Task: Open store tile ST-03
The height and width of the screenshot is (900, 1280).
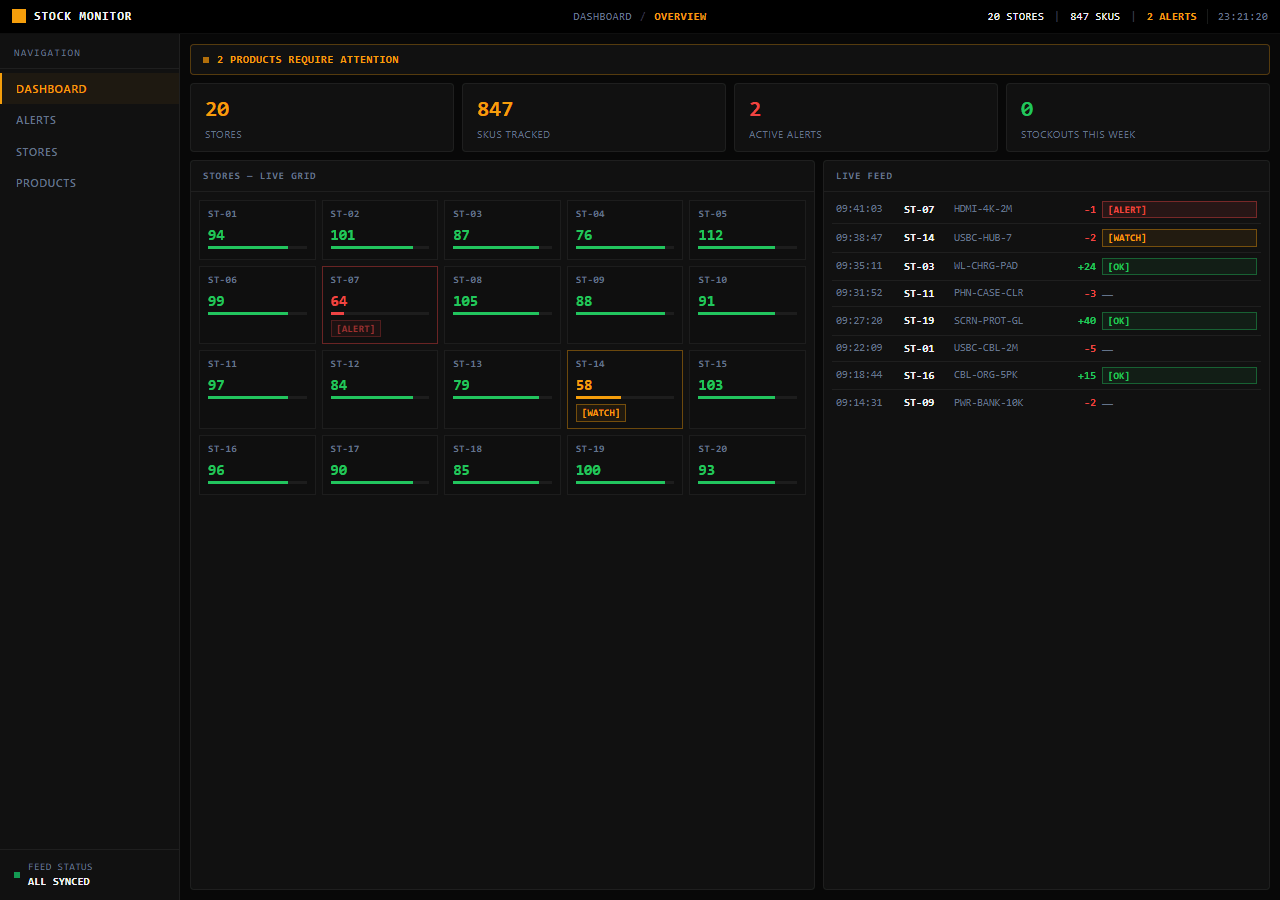Action: (502, 230)
